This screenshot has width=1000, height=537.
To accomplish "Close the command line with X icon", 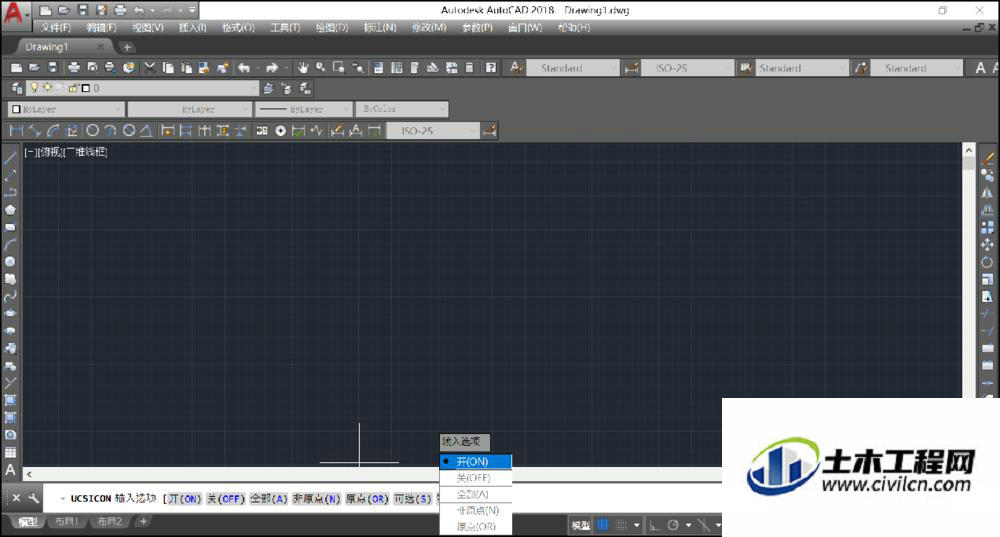I will [x=17, y=498].
